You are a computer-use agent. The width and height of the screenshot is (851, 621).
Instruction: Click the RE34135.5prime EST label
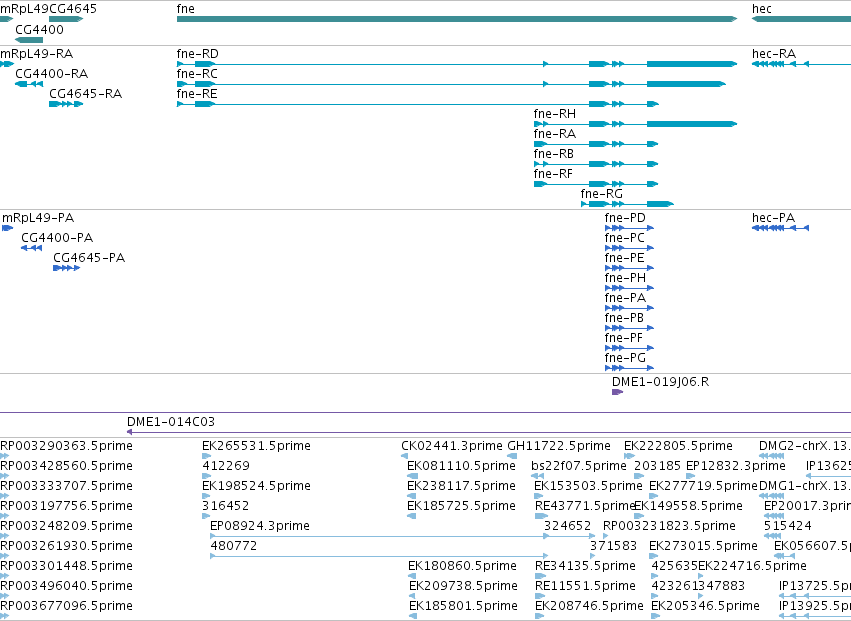pos(585,566)
